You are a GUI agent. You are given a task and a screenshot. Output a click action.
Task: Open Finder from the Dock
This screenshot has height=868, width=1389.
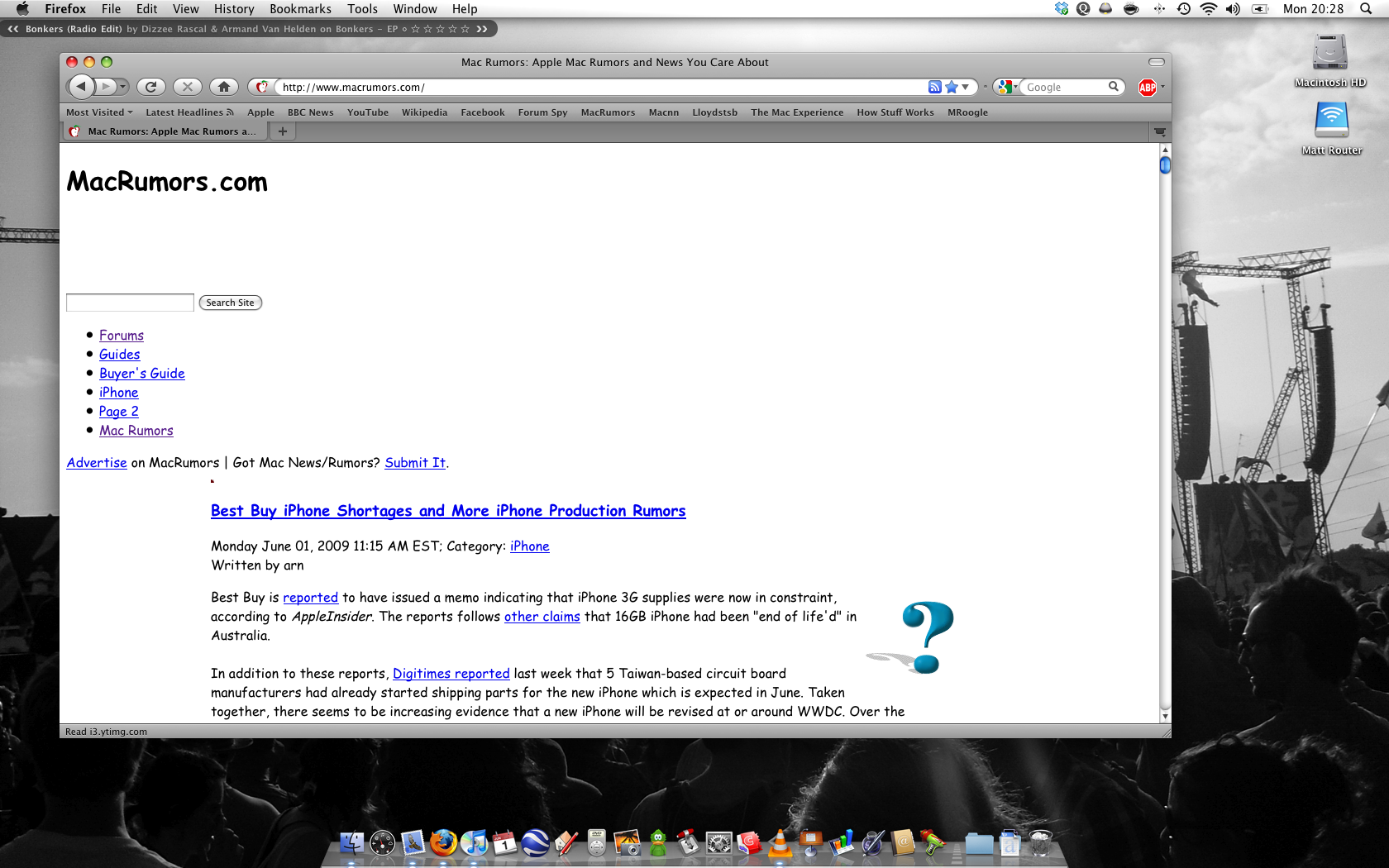(351, 842)
